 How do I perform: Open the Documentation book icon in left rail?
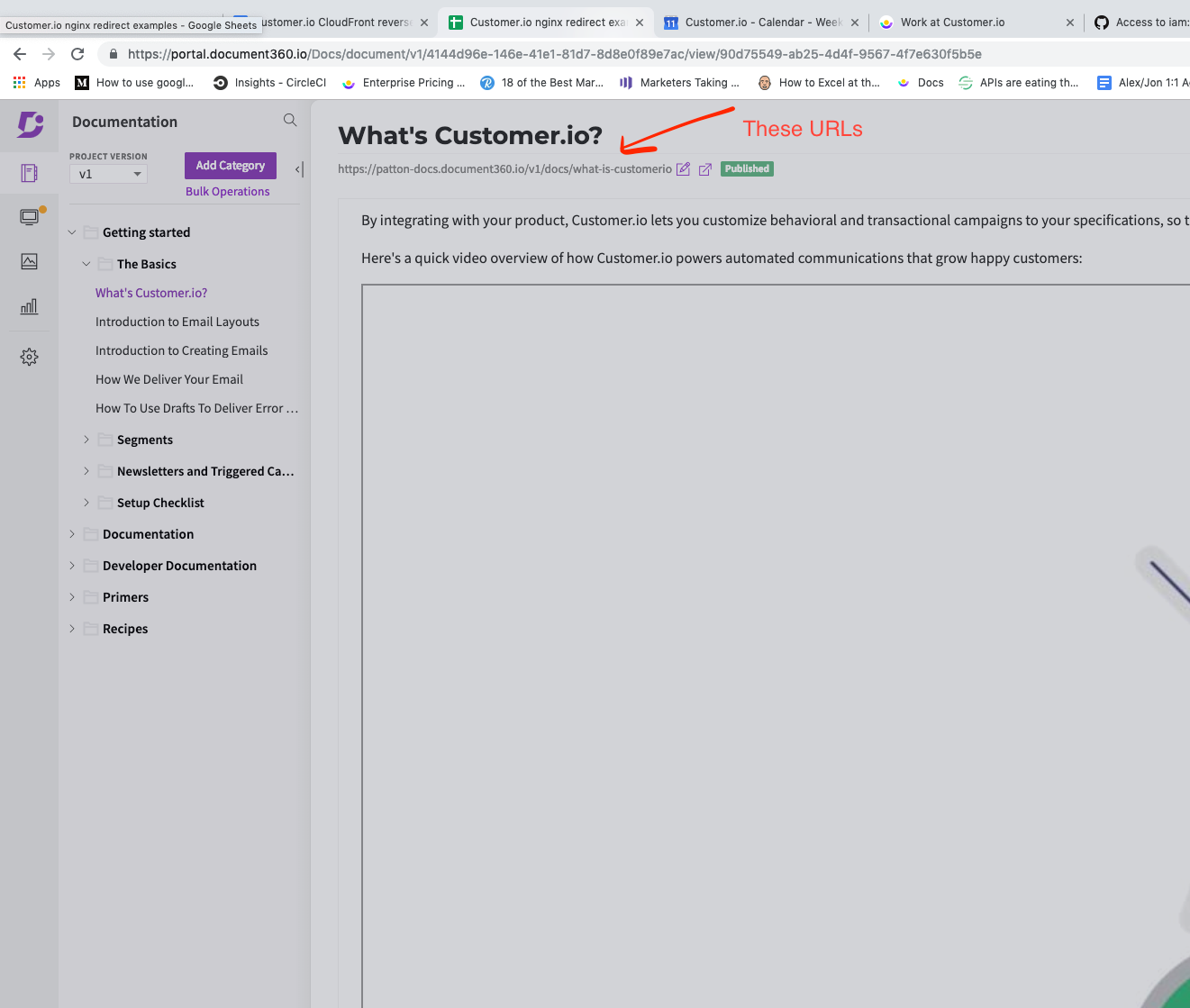coord(29,173)
